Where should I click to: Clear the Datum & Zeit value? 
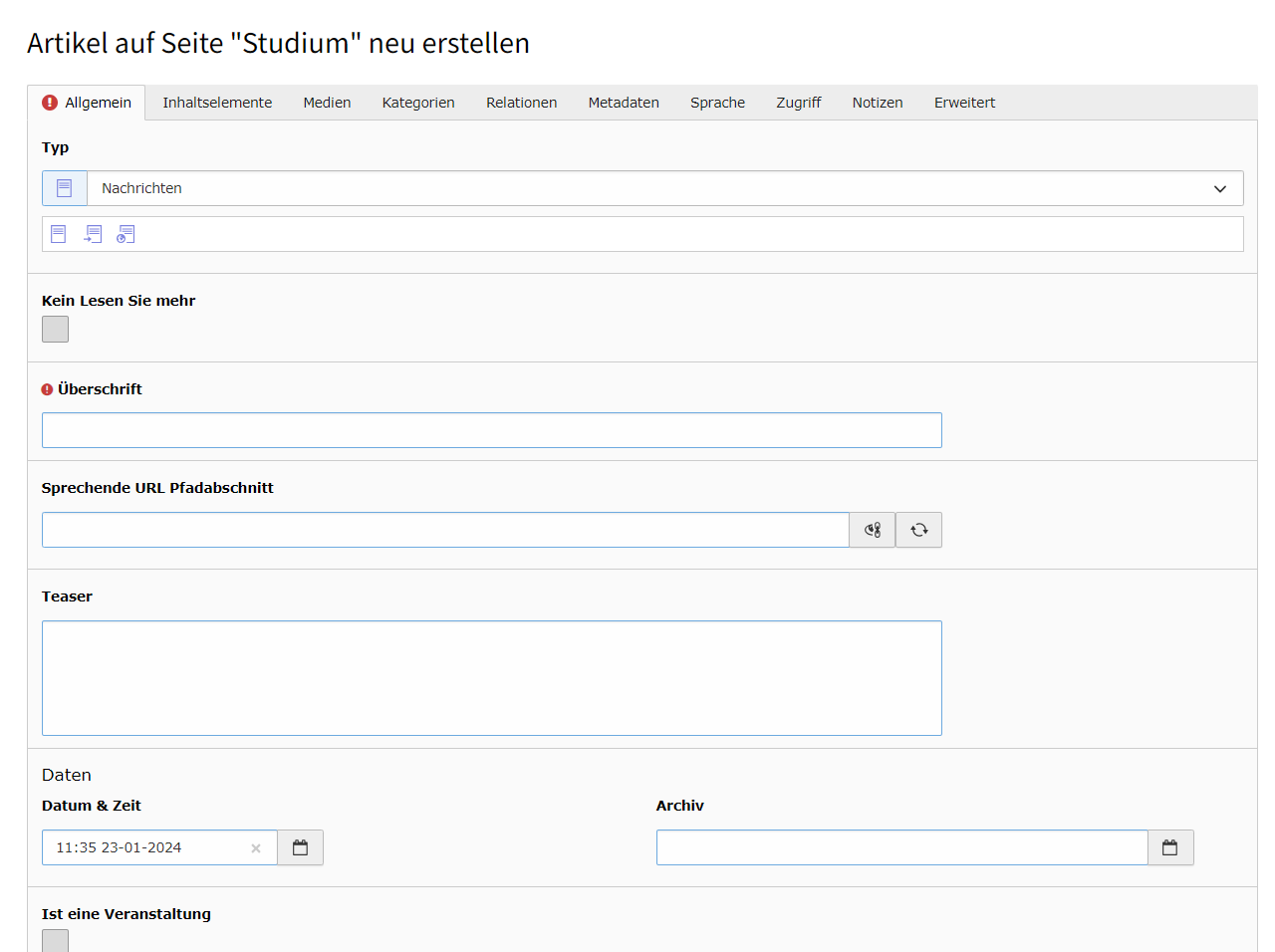(x=256, y=848)
